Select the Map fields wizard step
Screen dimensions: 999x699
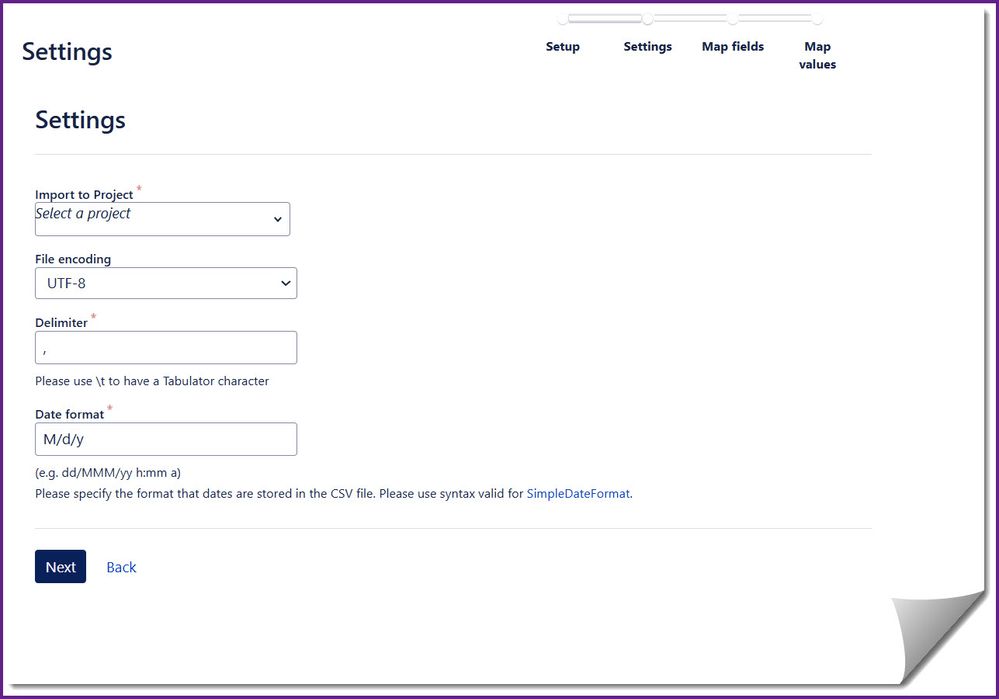pyautogui.click(x=733, y=47)
